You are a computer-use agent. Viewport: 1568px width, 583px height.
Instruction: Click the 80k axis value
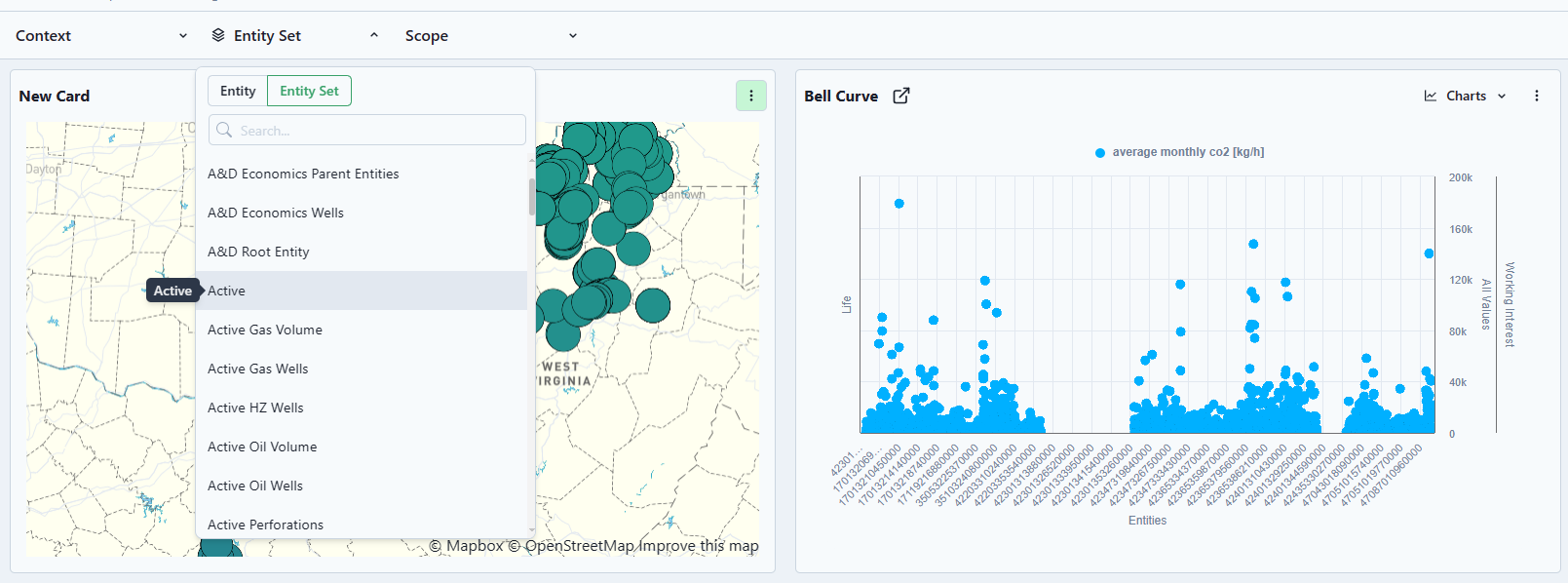(x=1457, y=331)
